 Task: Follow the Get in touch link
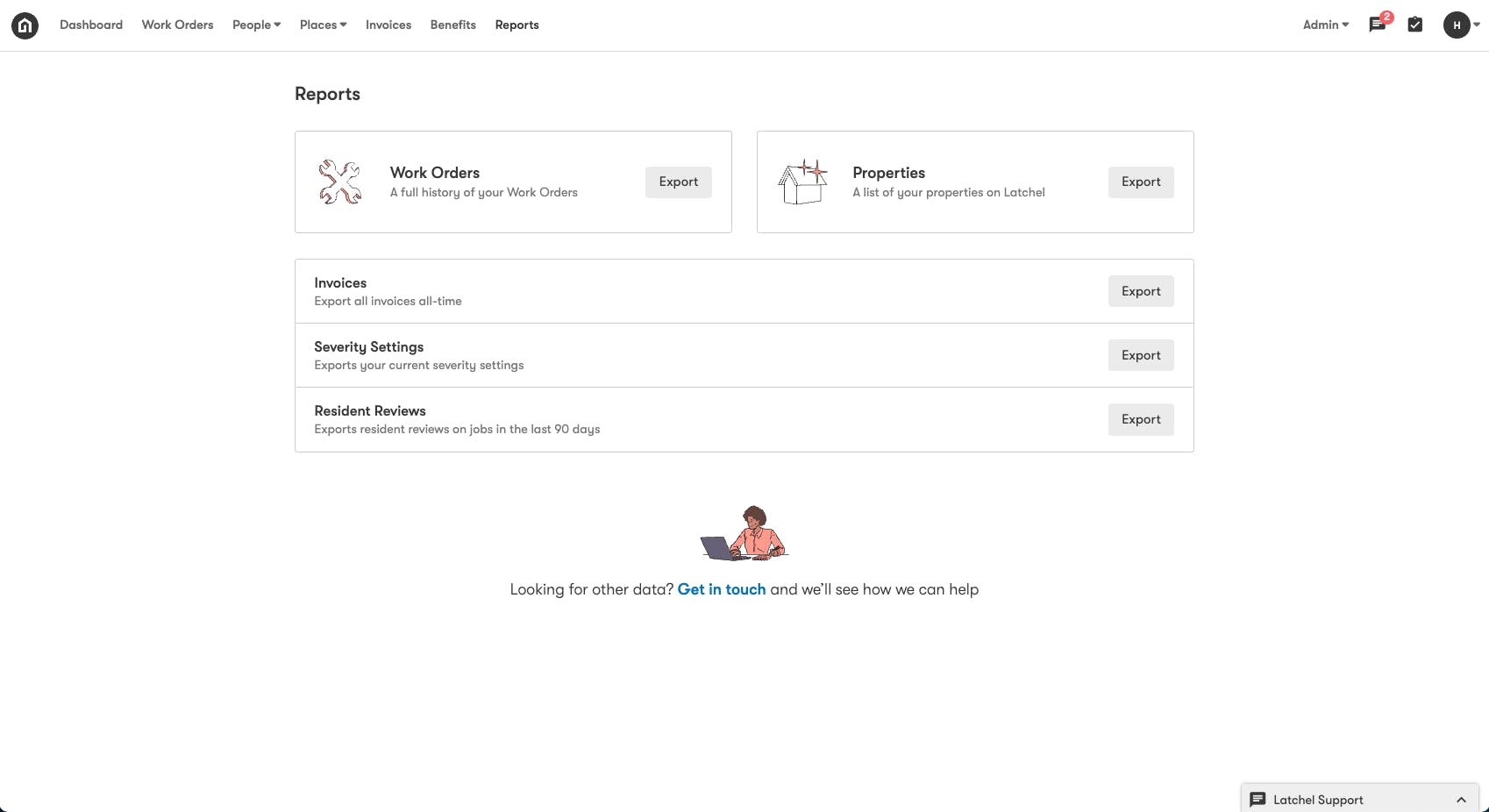coord(721,589)
